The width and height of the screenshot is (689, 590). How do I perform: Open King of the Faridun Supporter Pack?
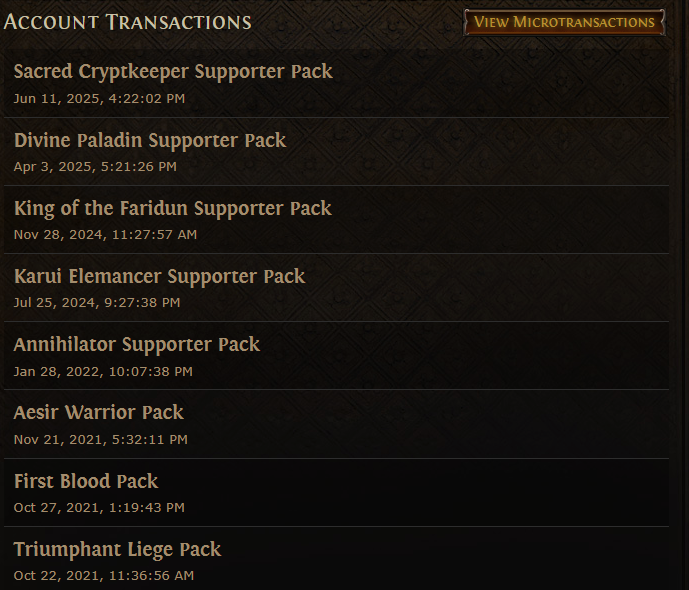coord(172,208)
